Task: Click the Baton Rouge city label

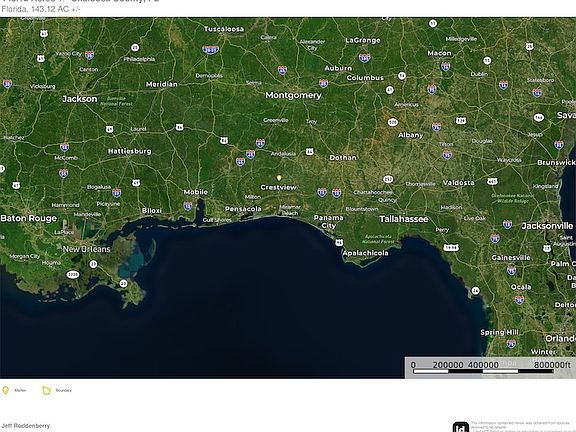Action: coord(29,219)
